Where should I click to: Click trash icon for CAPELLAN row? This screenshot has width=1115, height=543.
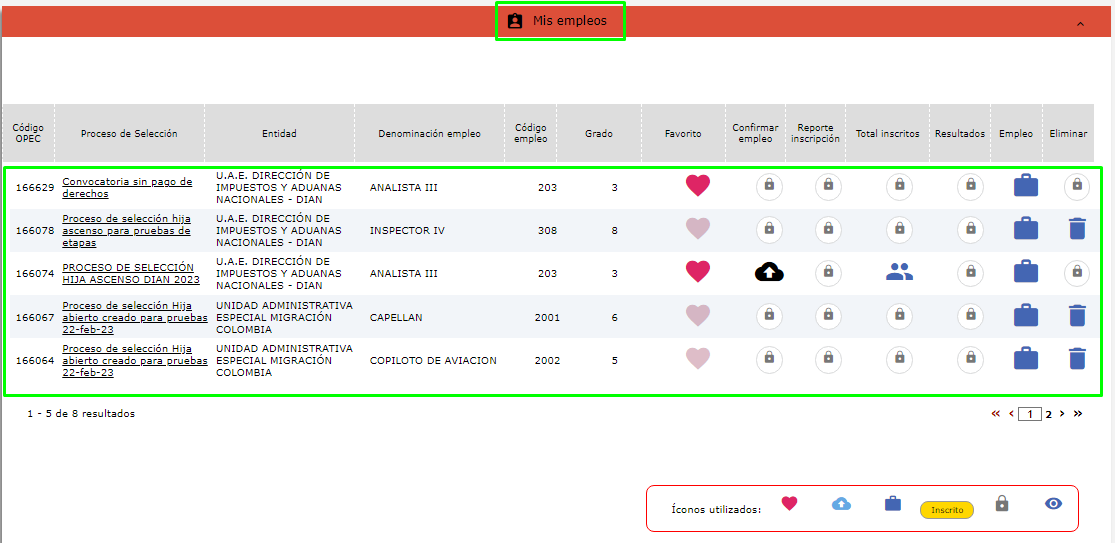pyautogui.click(x=1076, y=316)
